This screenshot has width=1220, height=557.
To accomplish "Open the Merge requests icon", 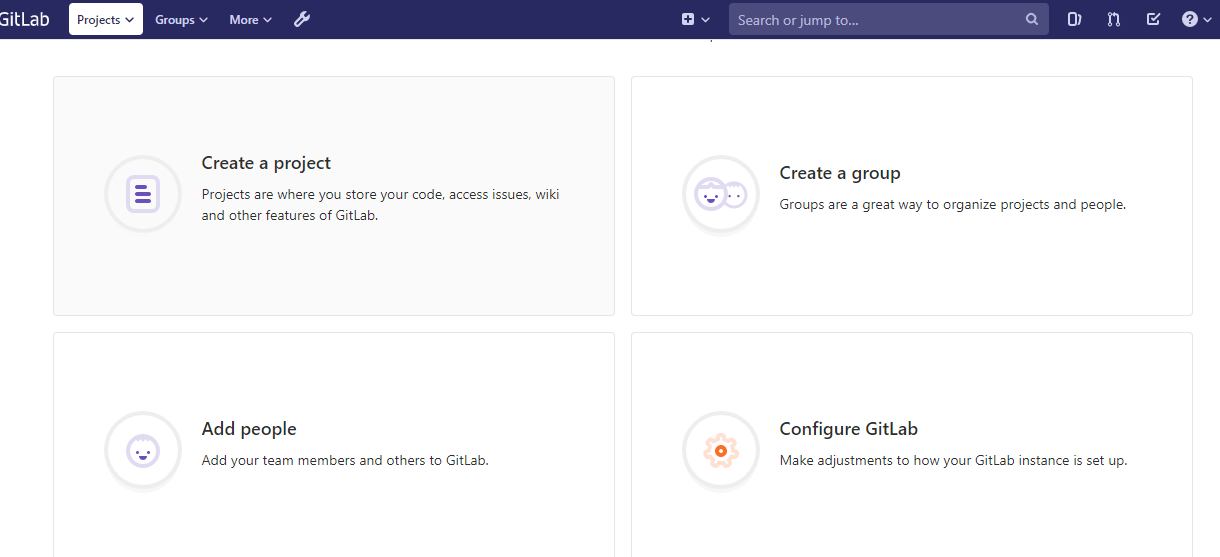I will (1114, 19).
